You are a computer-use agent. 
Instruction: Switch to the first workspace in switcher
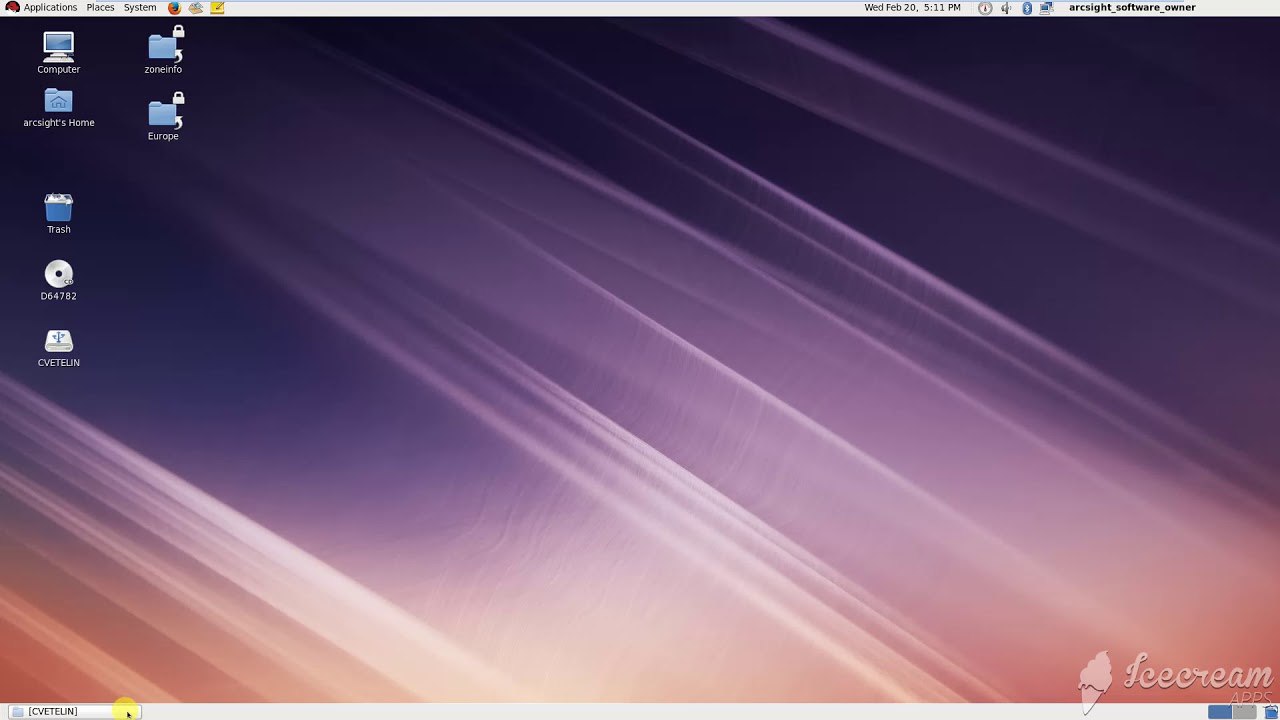[x=1219, y=712]
